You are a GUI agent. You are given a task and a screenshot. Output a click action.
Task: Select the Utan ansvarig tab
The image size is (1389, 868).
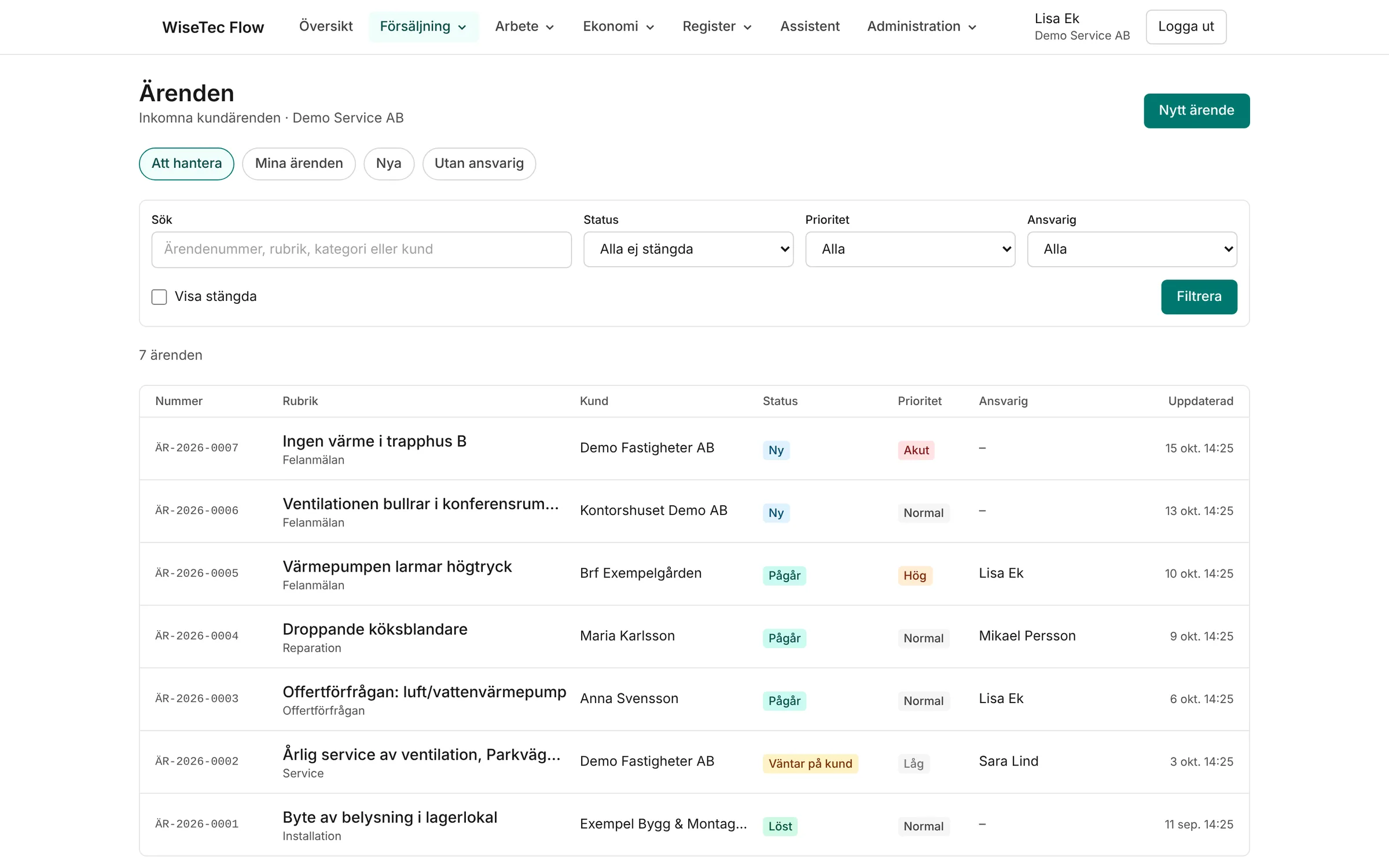(479, 164)
